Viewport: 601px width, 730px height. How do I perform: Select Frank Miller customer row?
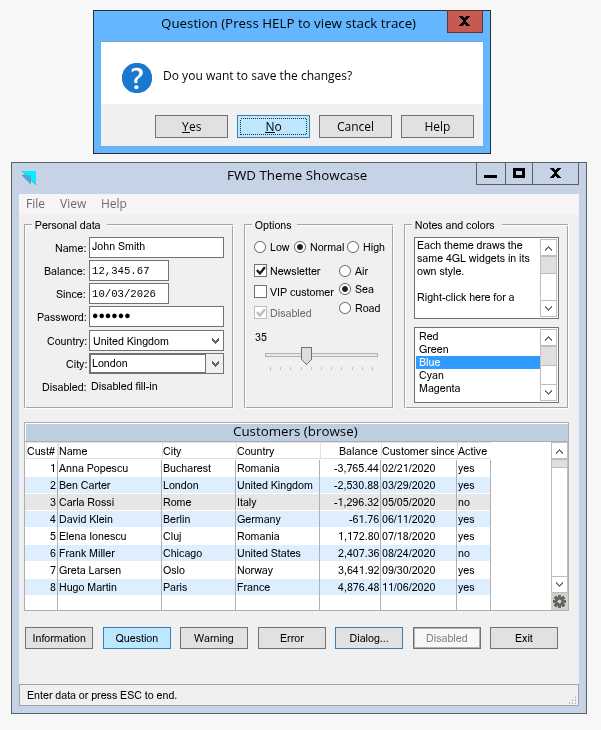257,553
